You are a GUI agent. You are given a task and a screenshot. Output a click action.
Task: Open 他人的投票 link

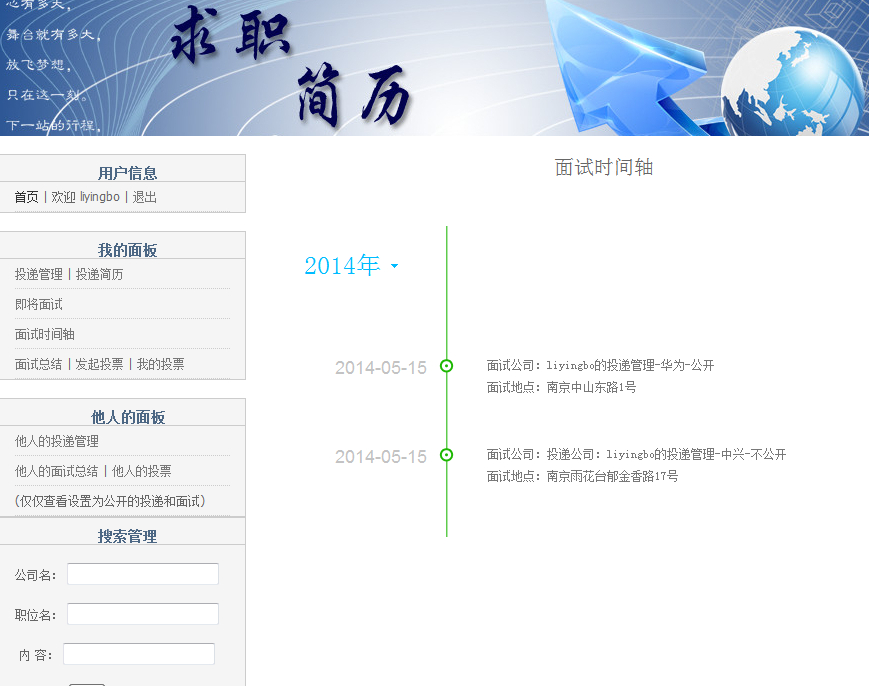142,471
